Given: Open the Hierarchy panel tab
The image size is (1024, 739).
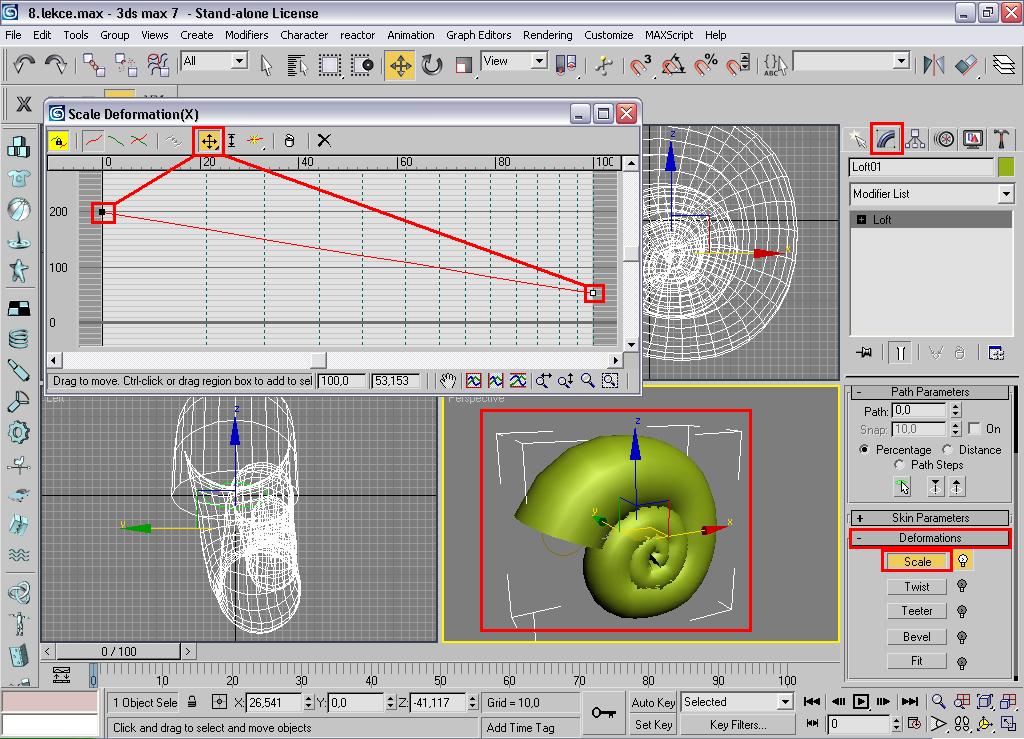Looking at the screenshot, I should click(x=916, y=138).
